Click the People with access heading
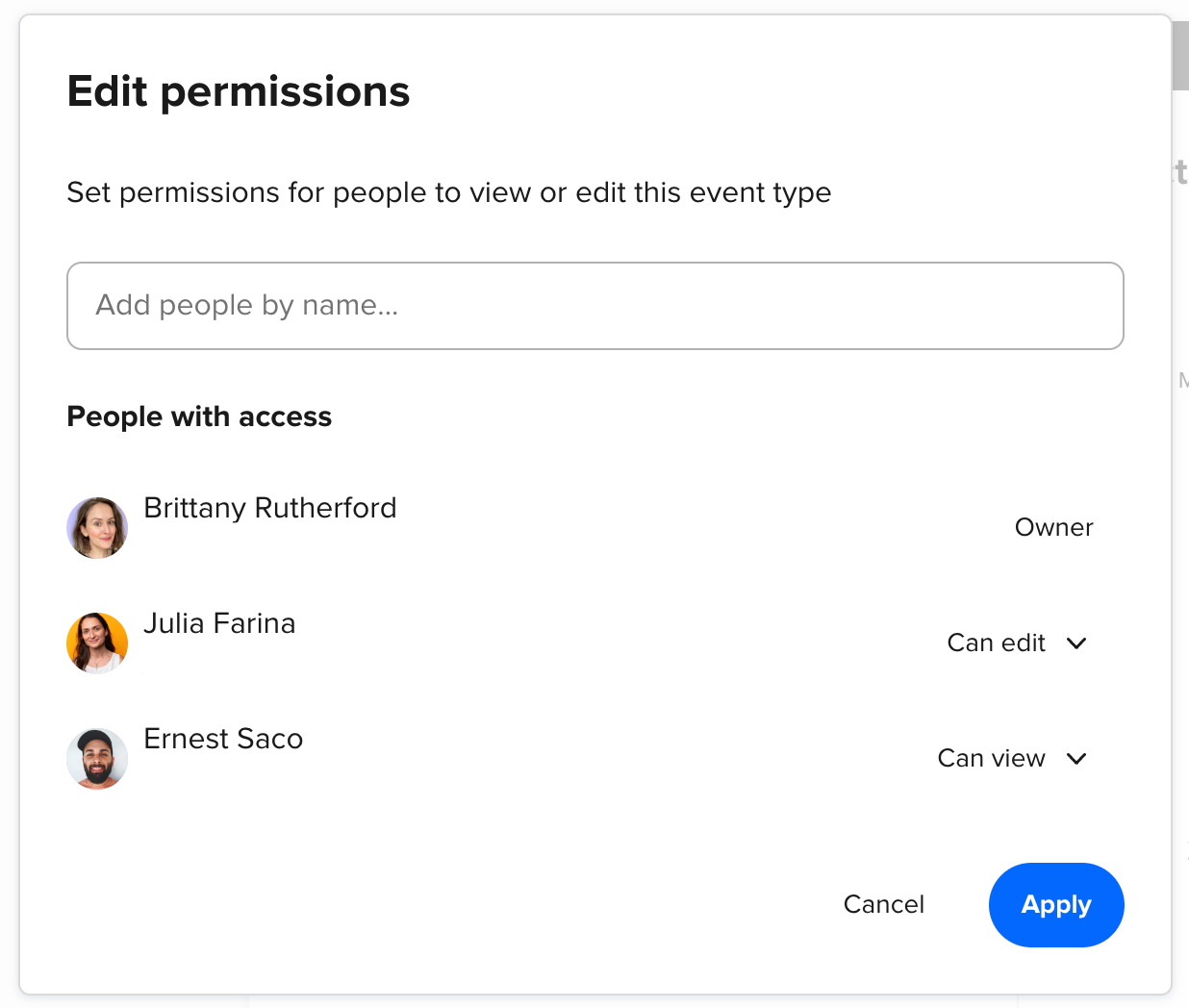This screenshot has height=1008, width=1189. (x=199, y=416)
